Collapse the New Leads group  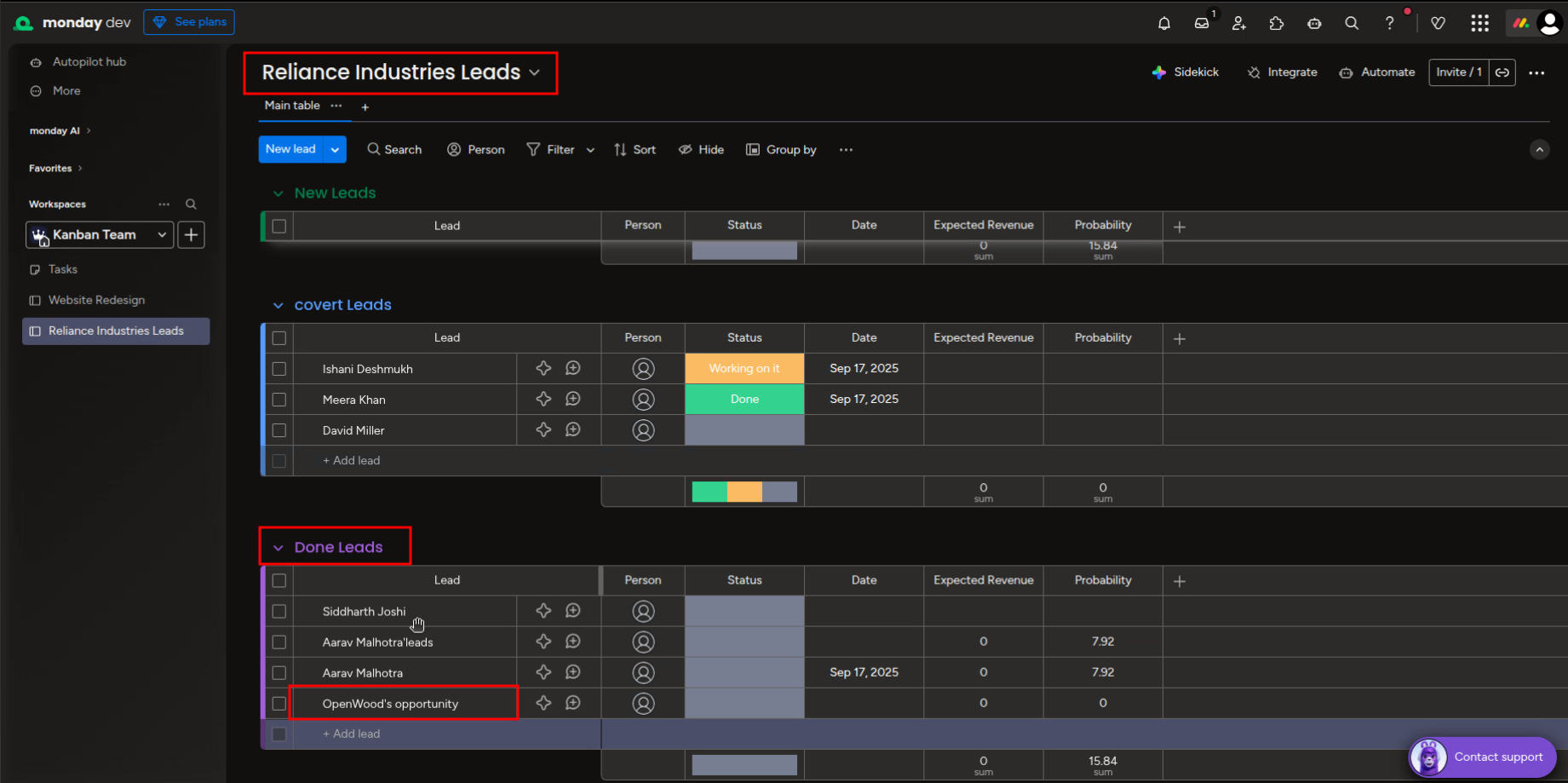tap(278, 193)
